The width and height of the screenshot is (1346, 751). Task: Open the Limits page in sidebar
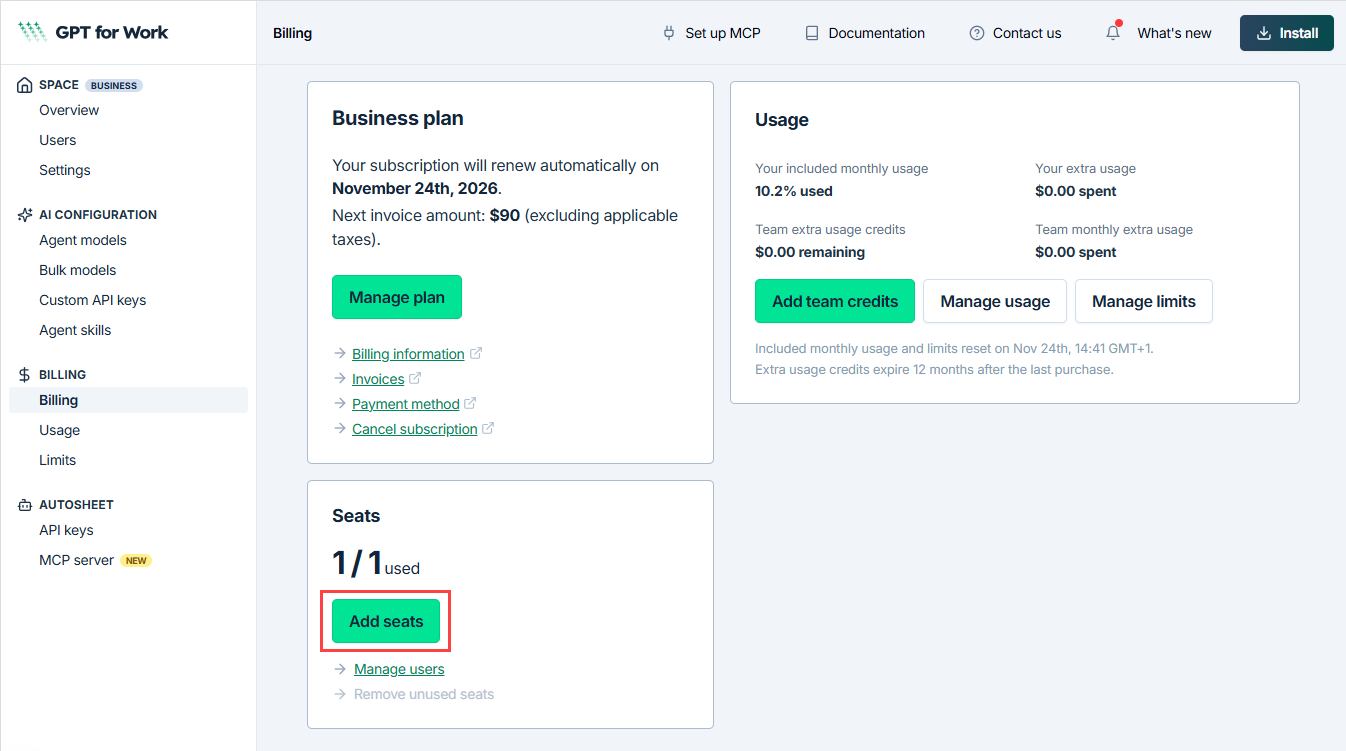(x=58, y=460)
